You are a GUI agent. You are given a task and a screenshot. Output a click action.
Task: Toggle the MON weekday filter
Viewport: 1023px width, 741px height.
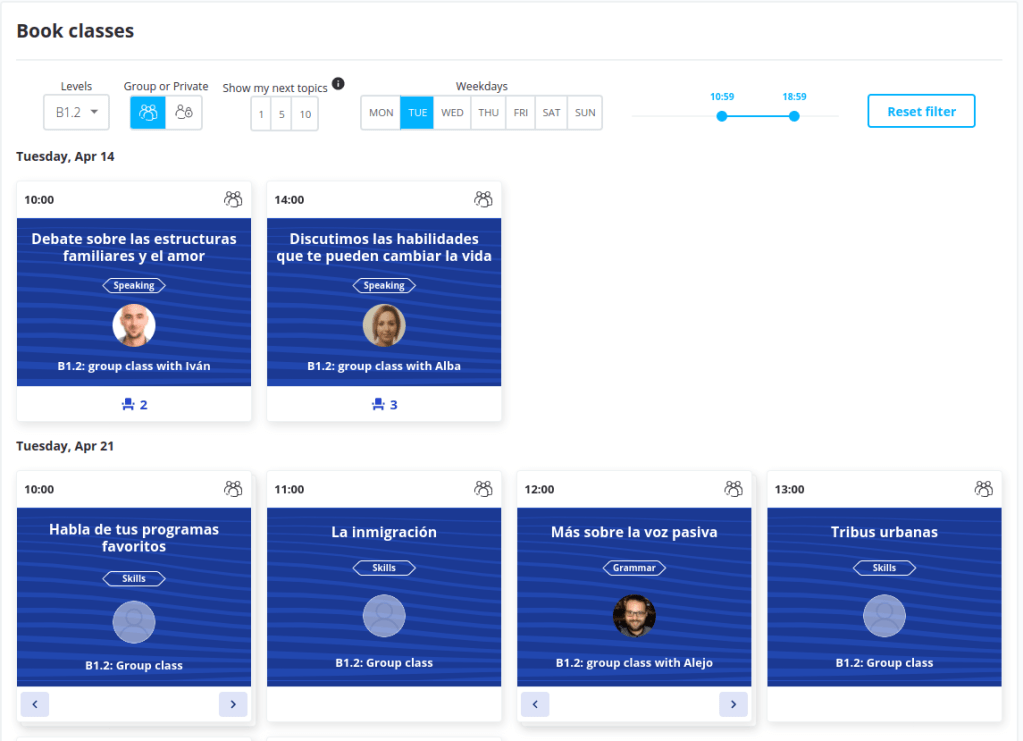point(381,113)
